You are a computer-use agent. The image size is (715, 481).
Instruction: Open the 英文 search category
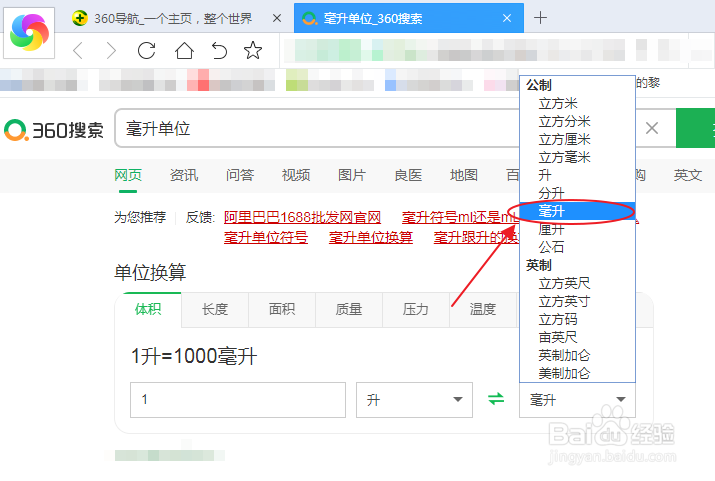(x=688, y=175)
